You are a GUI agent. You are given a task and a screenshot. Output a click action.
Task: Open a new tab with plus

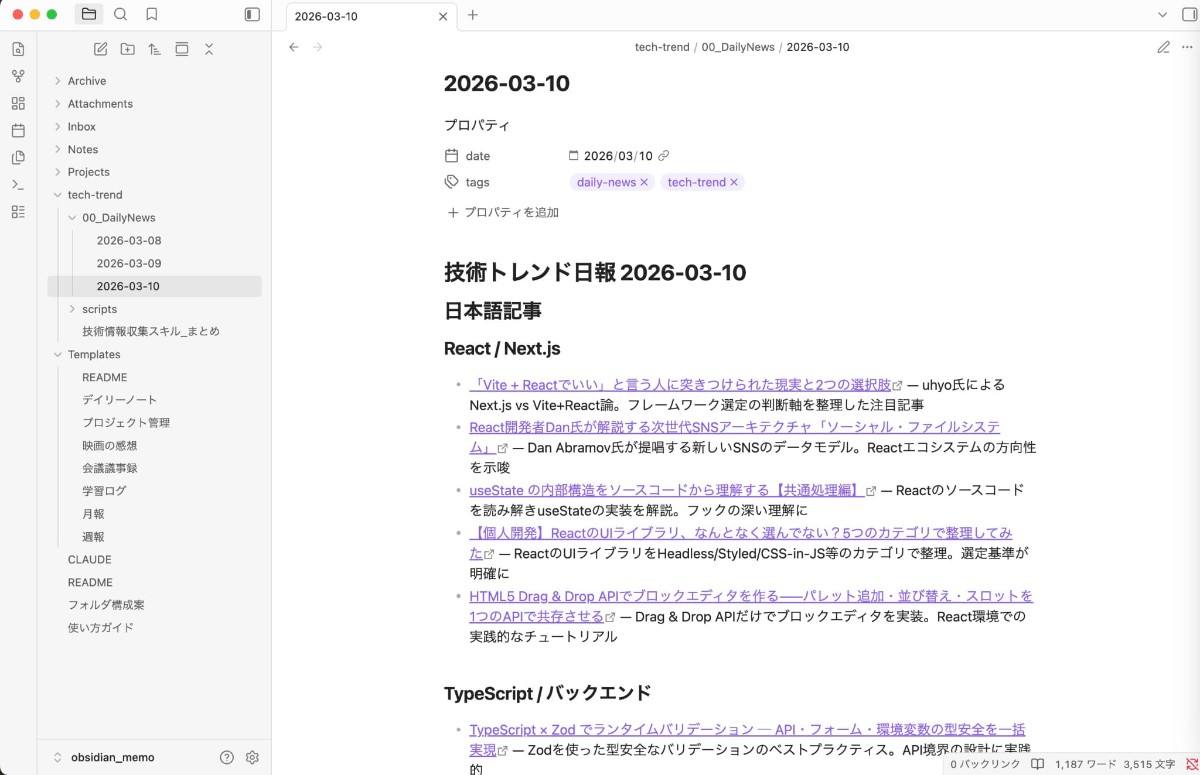[x=473, y=15]
